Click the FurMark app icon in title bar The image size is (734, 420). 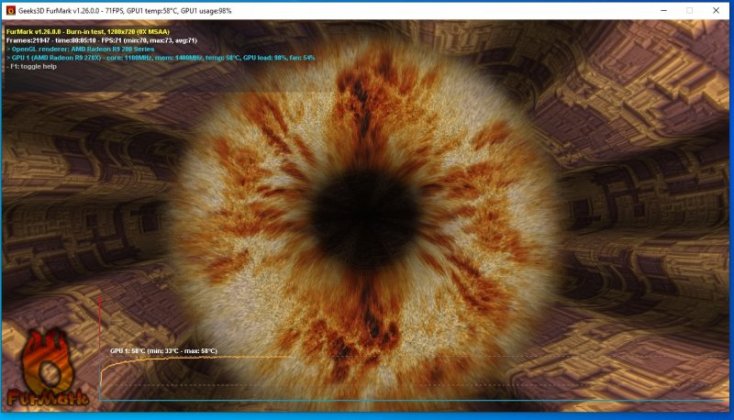[10, 10]
